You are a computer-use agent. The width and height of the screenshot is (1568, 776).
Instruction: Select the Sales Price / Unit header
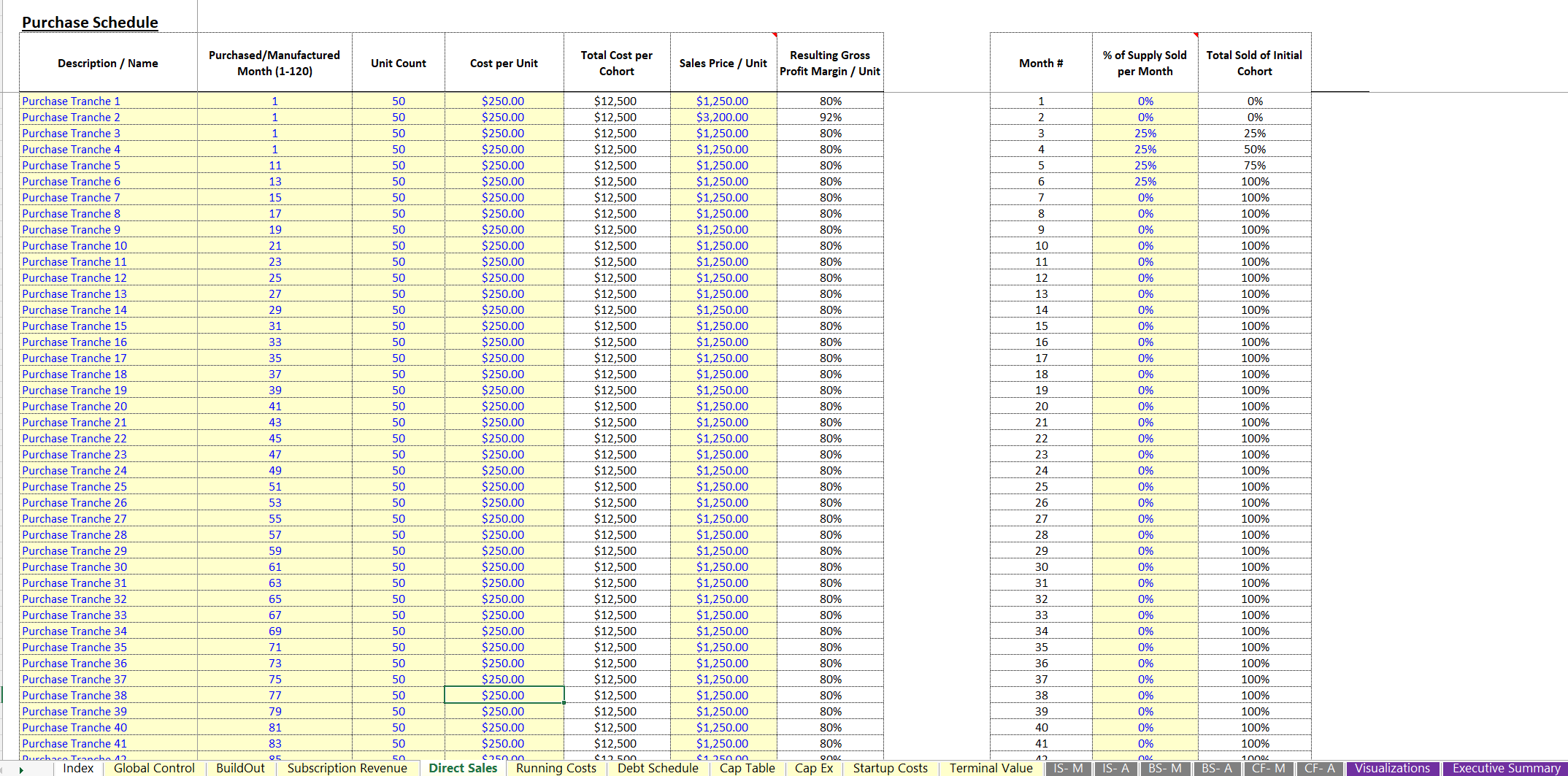coord(723,63)
